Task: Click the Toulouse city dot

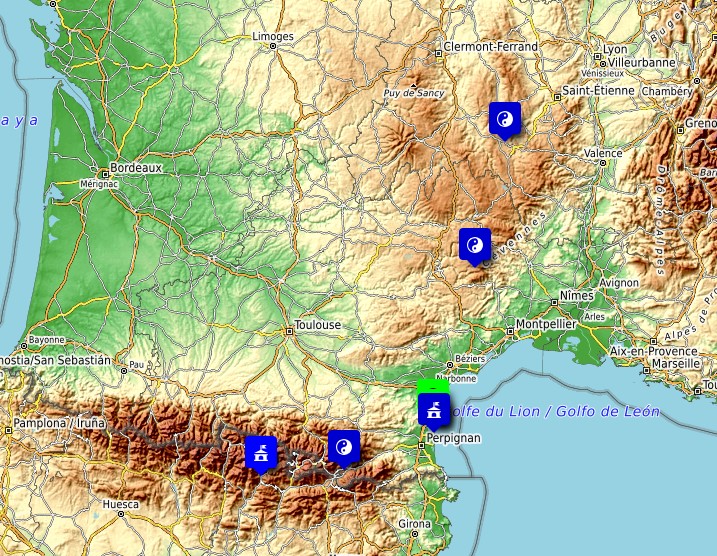Action: coord(288,326)
